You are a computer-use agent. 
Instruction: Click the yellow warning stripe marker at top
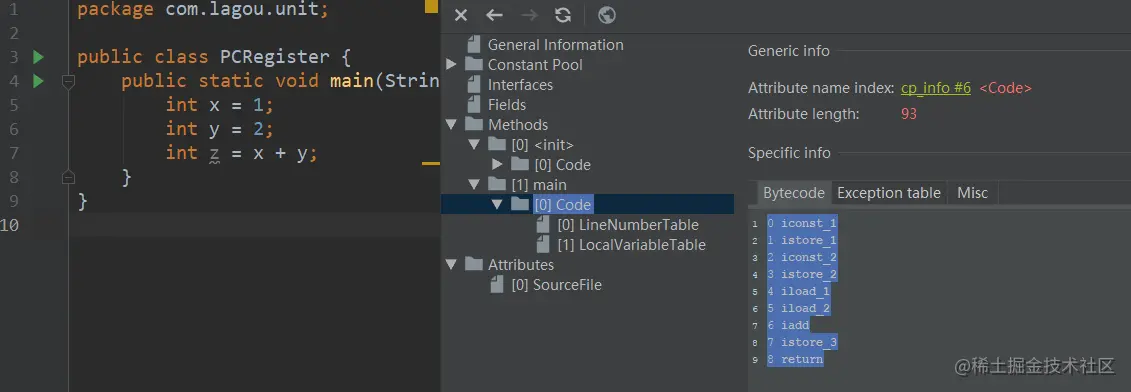(x=431, y=6)
